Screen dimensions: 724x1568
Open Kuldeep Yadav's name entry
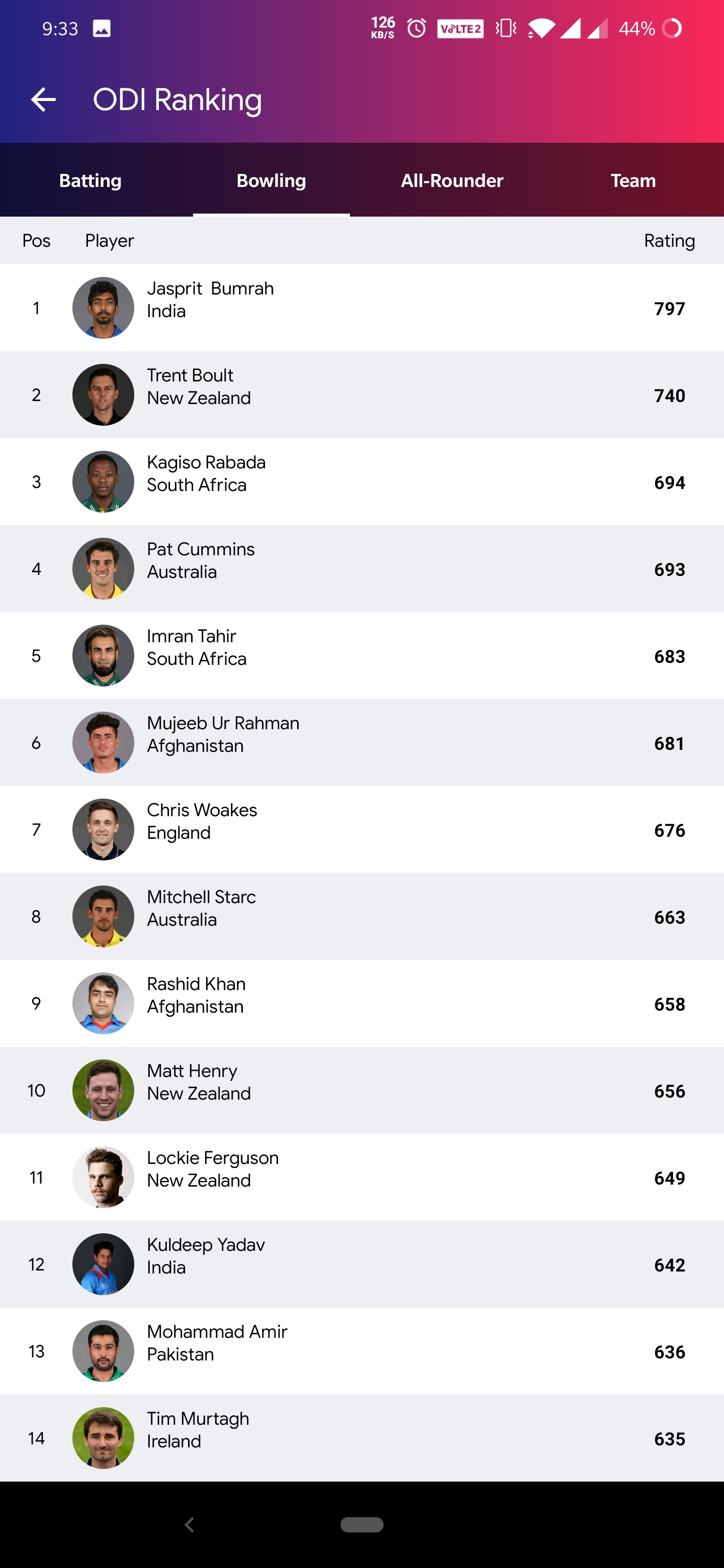point(206,1245)
